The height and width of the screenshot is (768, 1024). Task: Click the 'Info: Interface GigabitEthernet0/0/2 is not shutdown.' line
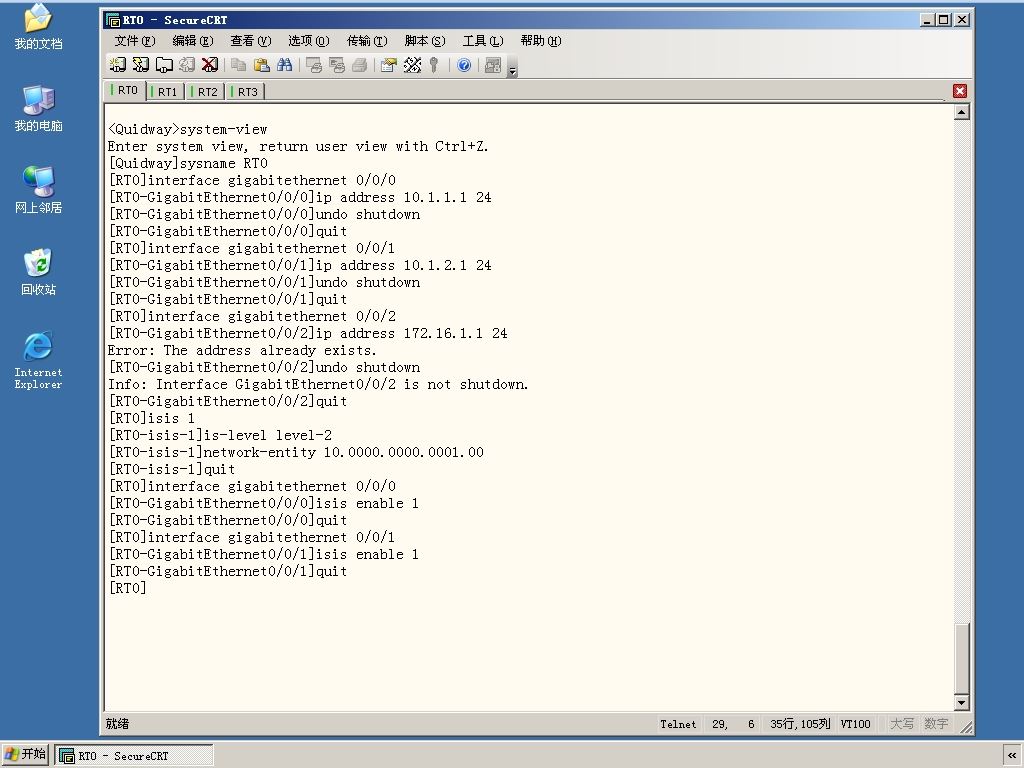[x=318, y=385]
